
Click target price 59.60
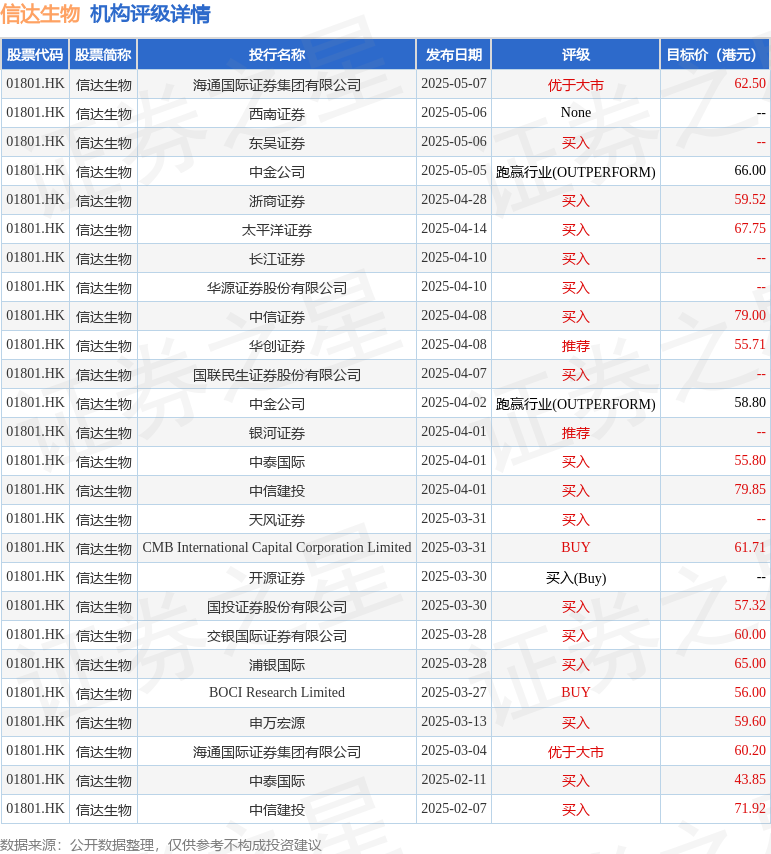750,722
